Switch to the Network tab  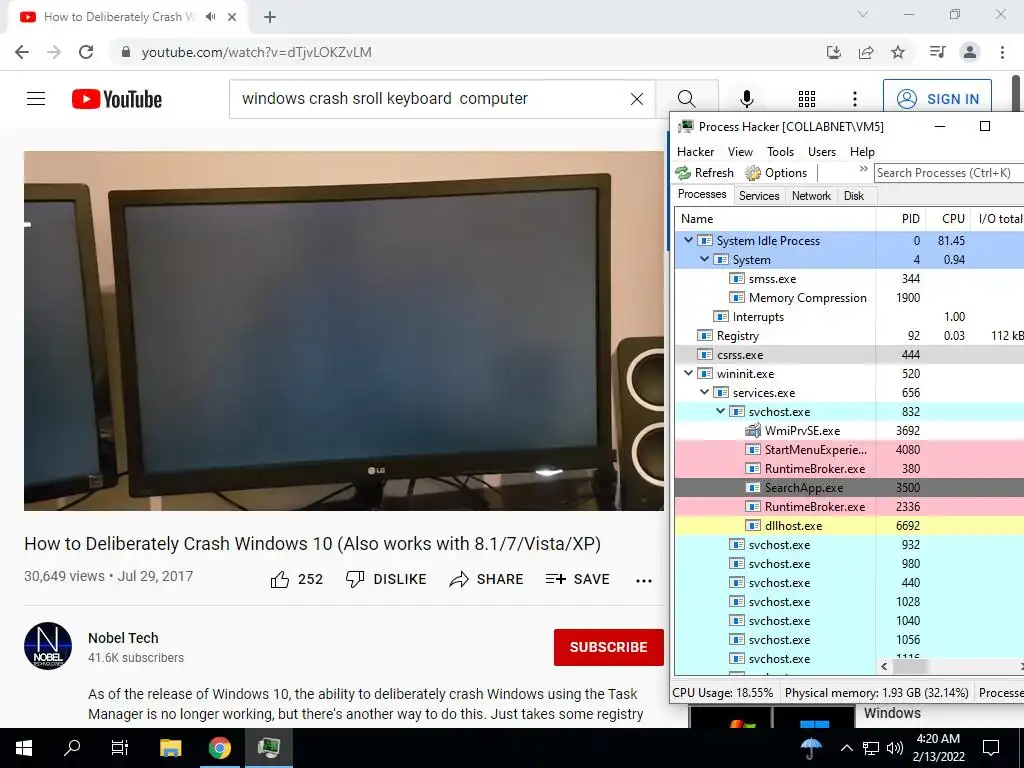811,195
